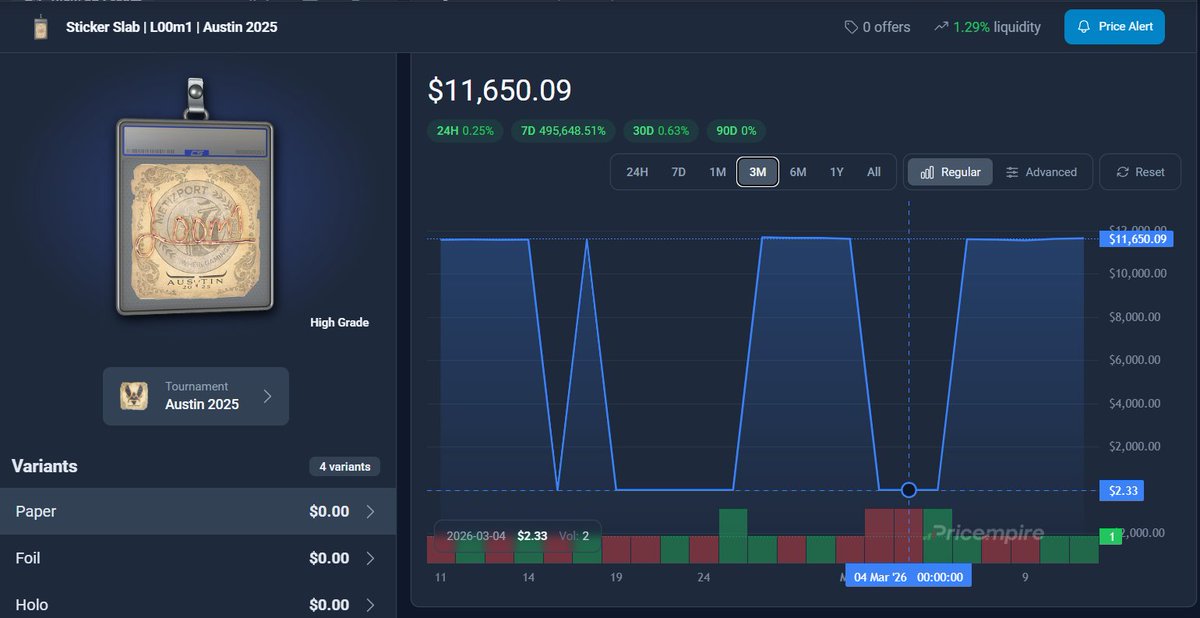Screen dimensions: 1200x618
Task: Select the 1Y time range
Action: tap(837, 172)
